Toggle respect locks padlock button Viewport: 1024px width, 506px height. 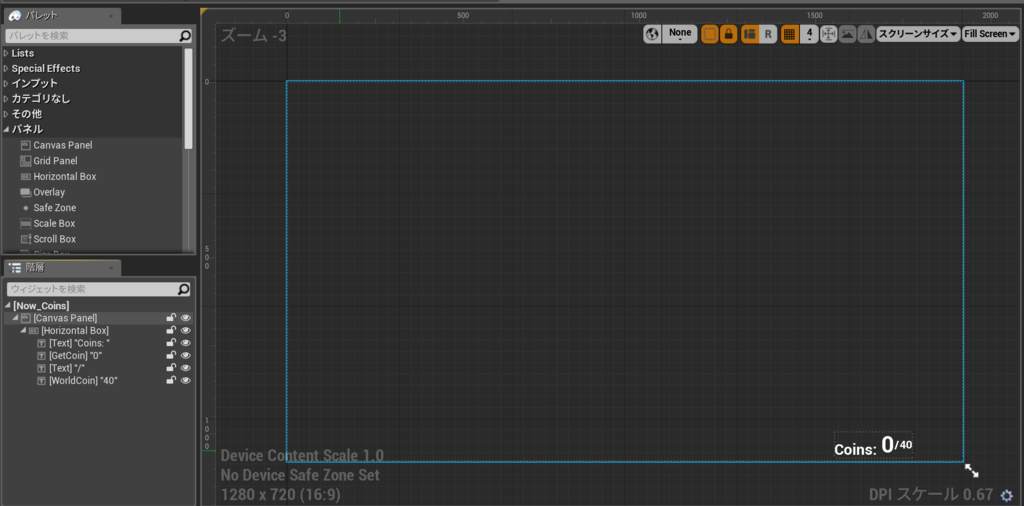point(729,34)
